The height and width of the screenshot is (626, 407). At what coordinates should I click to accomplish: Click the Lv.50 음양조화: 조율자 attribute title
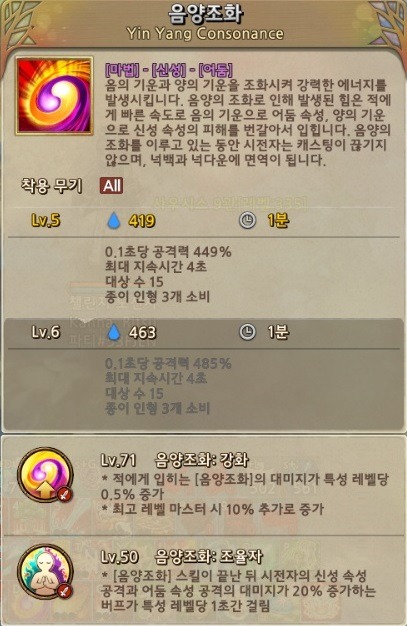click(181, 557)
